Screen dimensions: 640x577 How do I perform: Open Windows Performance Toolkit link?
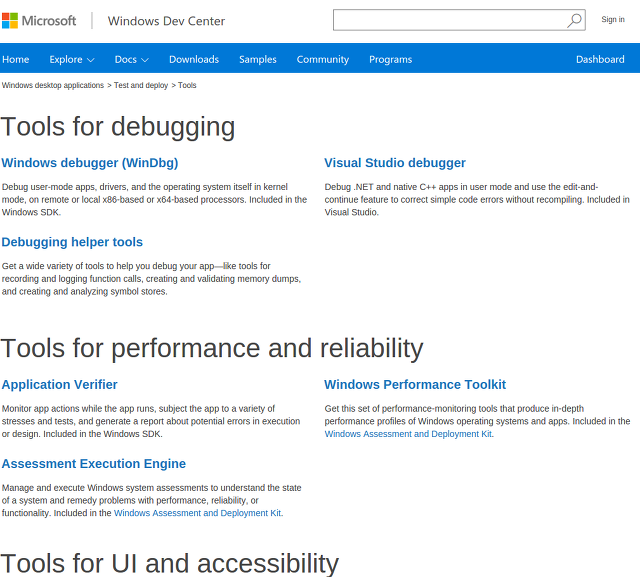tap(415, 384)
